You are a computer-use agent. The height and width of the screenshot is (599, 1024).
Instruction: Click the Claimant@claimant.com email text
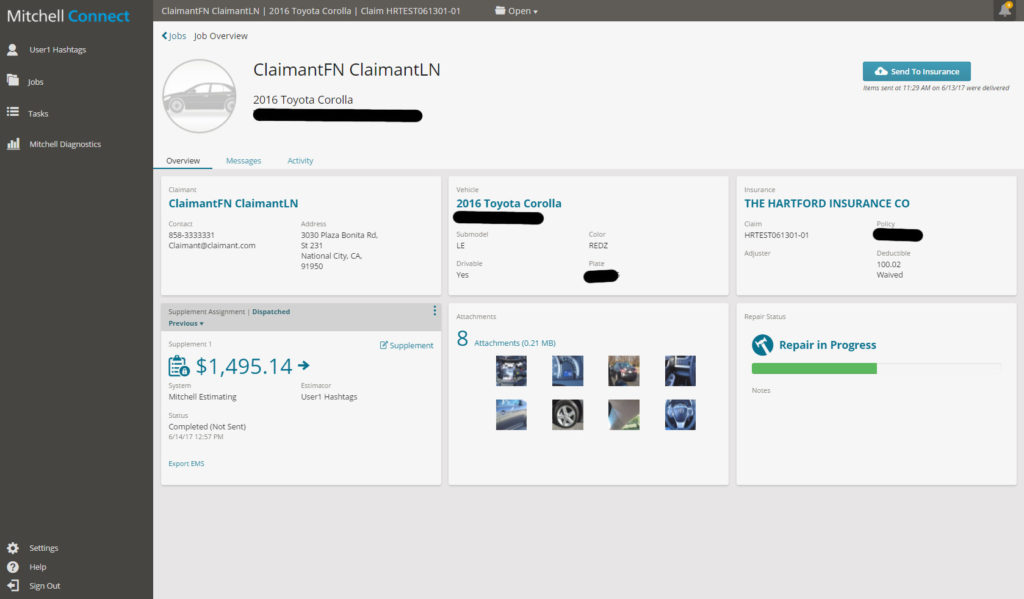212,246
